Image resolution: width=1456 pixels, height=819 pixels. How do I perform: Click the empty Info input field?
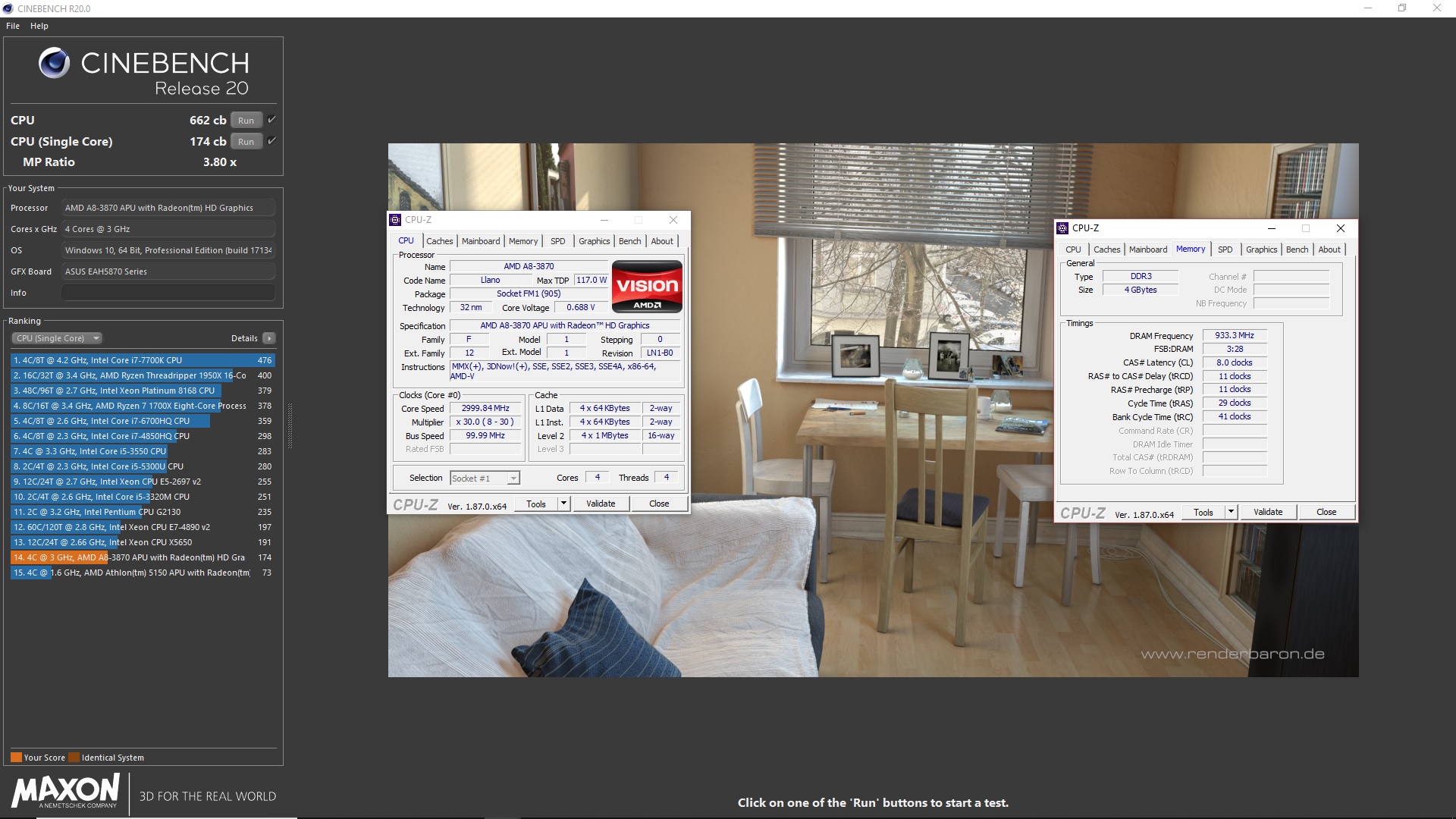[168, 293]
